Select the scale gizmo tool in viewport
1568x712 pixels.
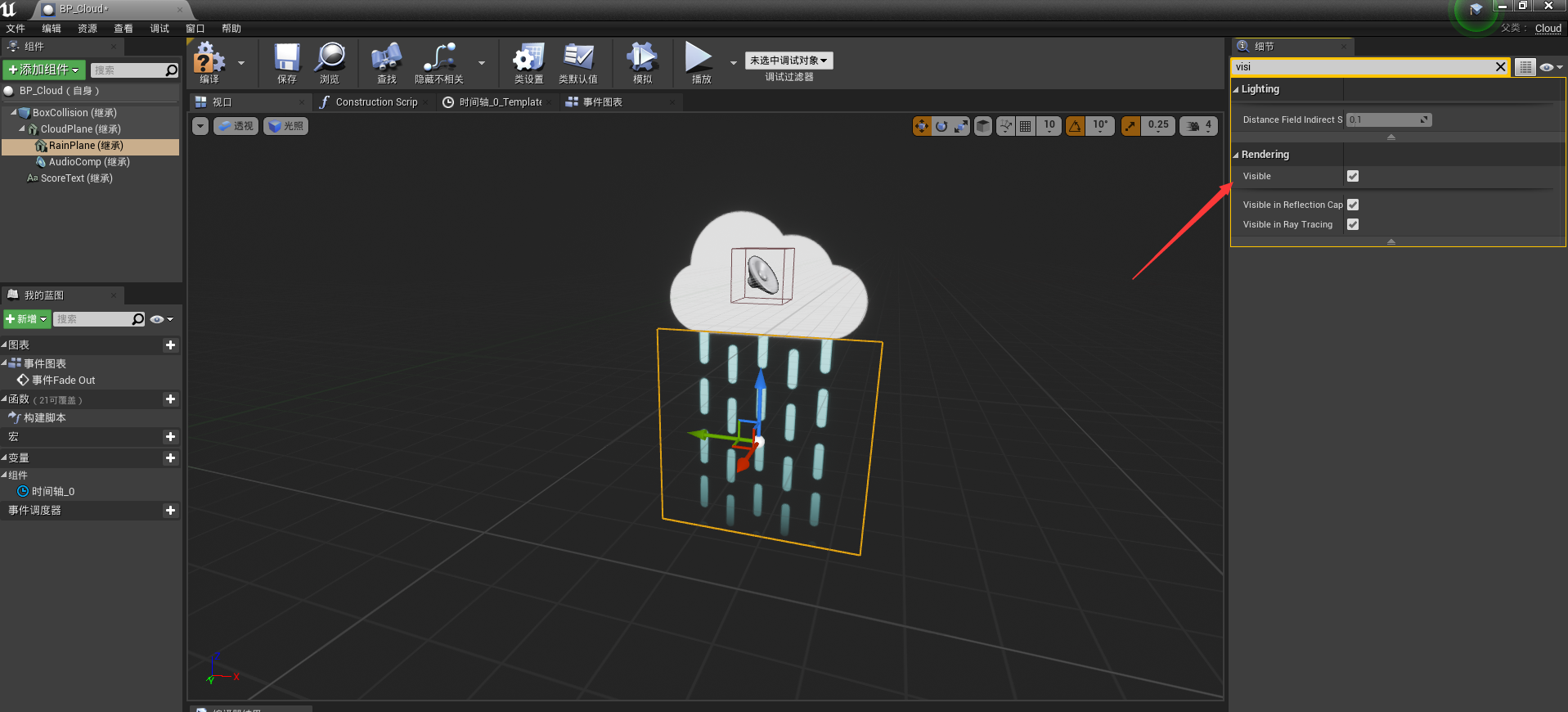[x=961, y=126]
